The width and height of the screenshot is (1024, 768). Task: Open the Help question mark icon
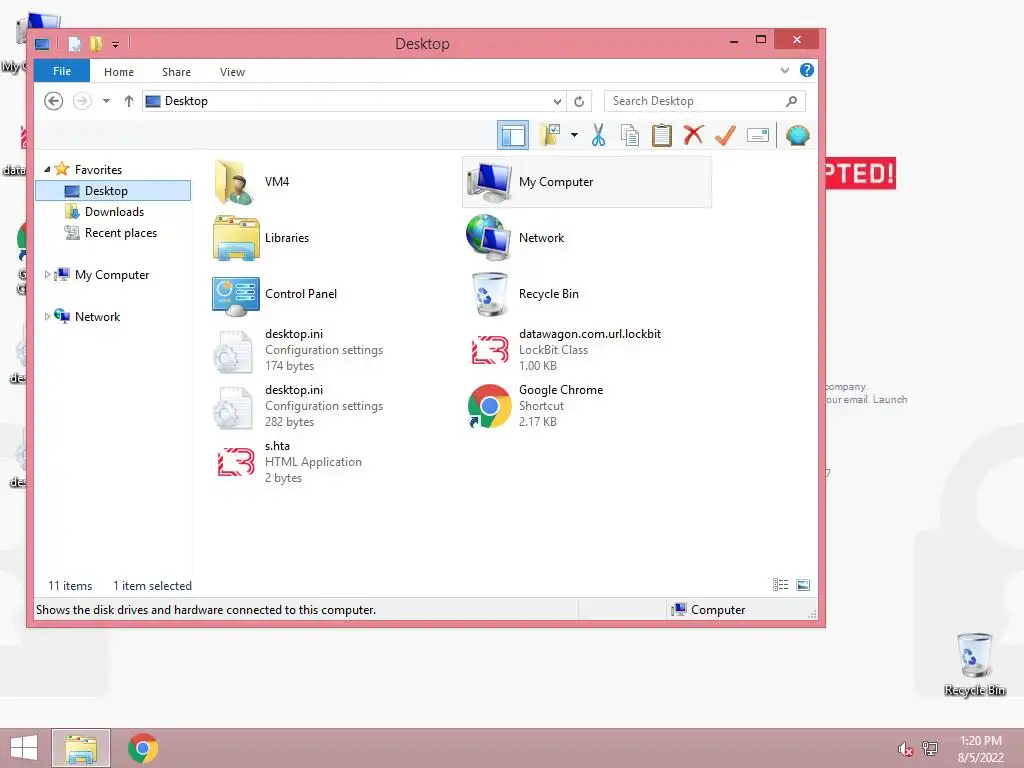[807, 70]
